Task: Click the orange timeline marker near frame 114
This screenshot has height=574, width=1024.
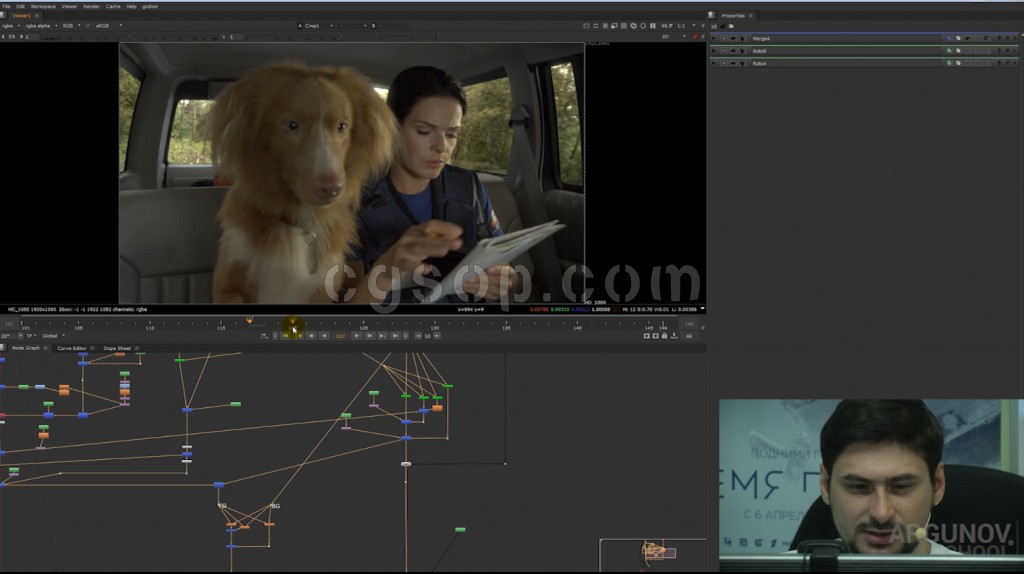Action: click(x=249, y=321)
